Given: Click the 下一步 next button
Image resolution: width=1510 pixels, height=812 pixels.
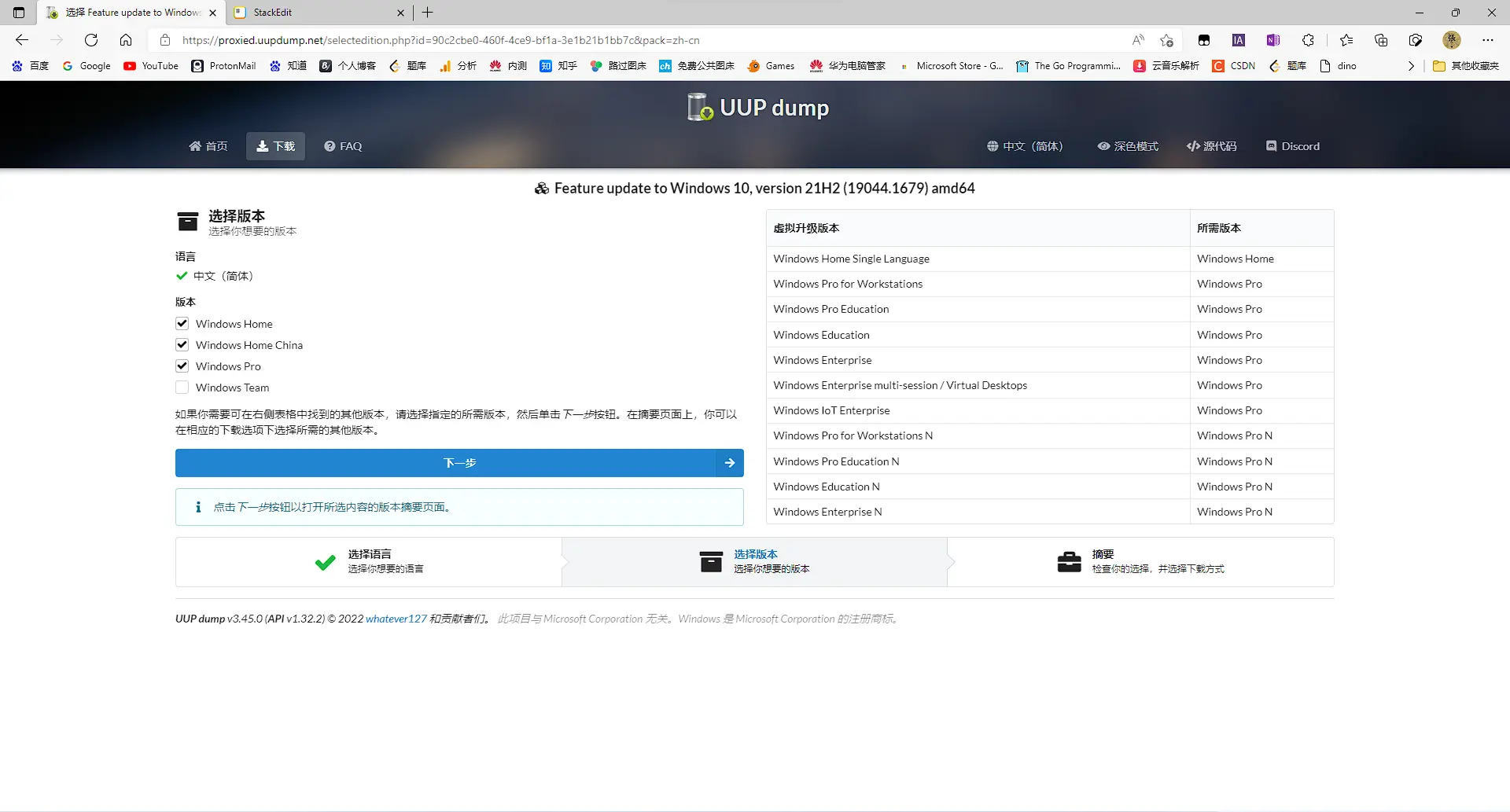Looking at the screenshot, I should (x=459, y=463).
